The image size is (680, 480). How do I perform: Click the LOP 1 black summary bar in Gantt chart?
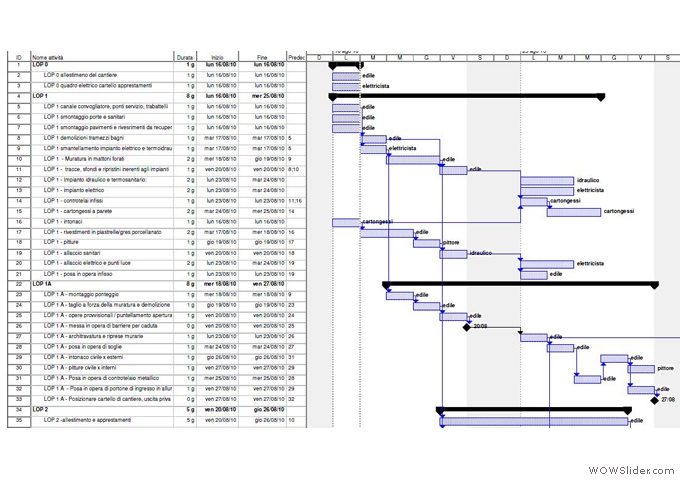pyautogui.click(x=467, y=96)
